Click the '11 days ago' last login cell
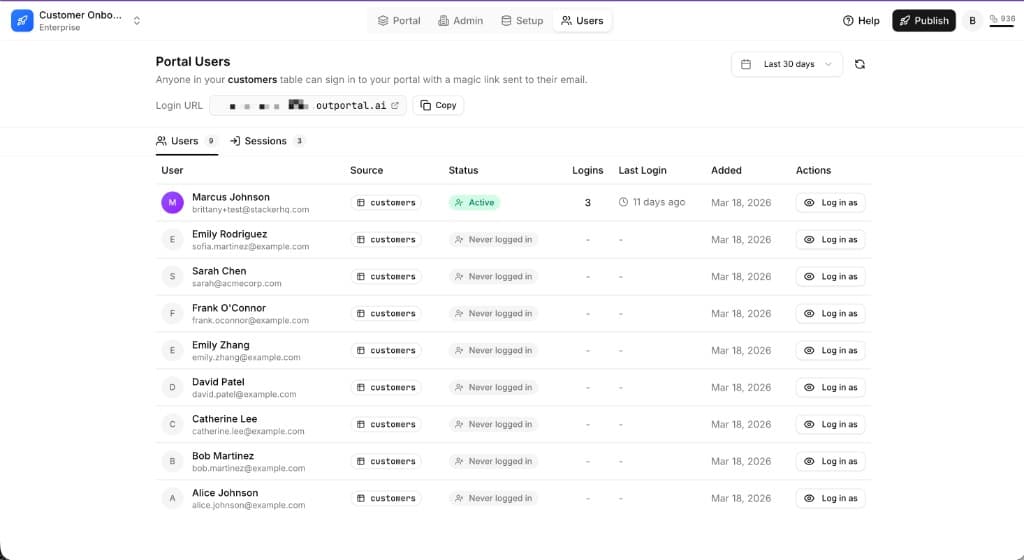The height and width of the screenshot is (560, 1024). [x=652, y=202]
